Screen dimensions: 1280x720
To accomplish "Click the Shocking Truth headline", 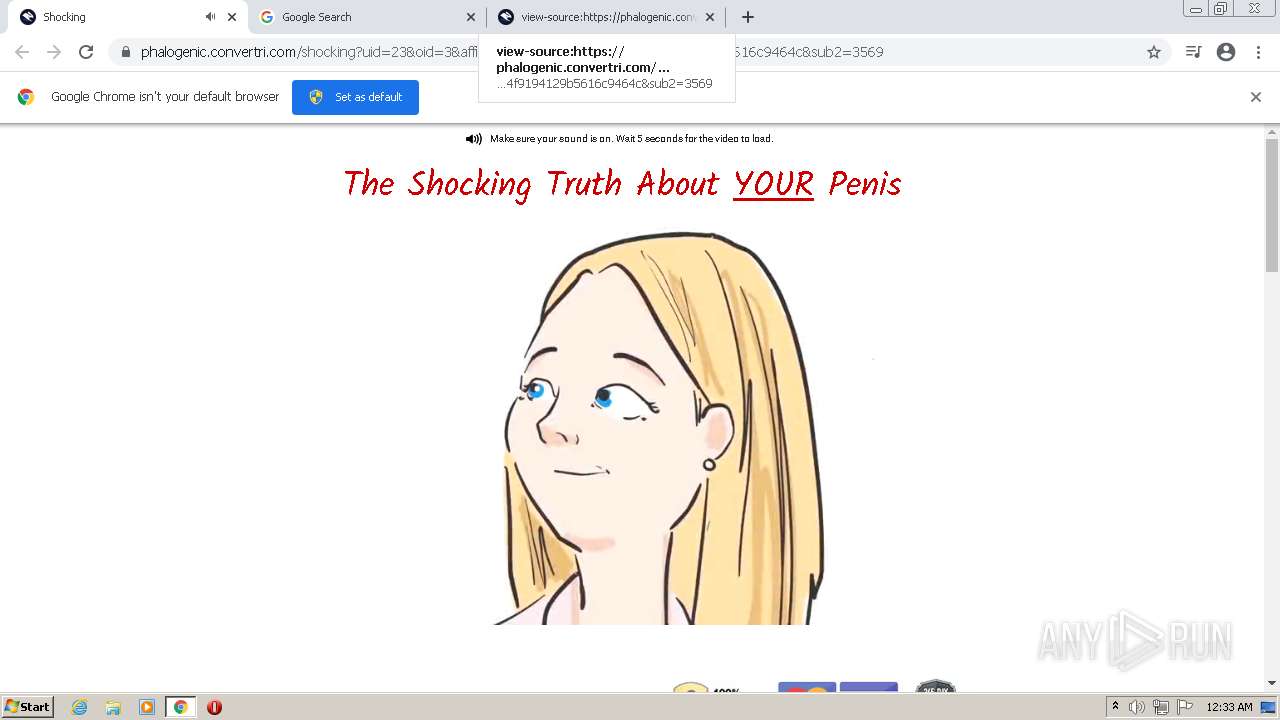I will click(x=622, y=184).
